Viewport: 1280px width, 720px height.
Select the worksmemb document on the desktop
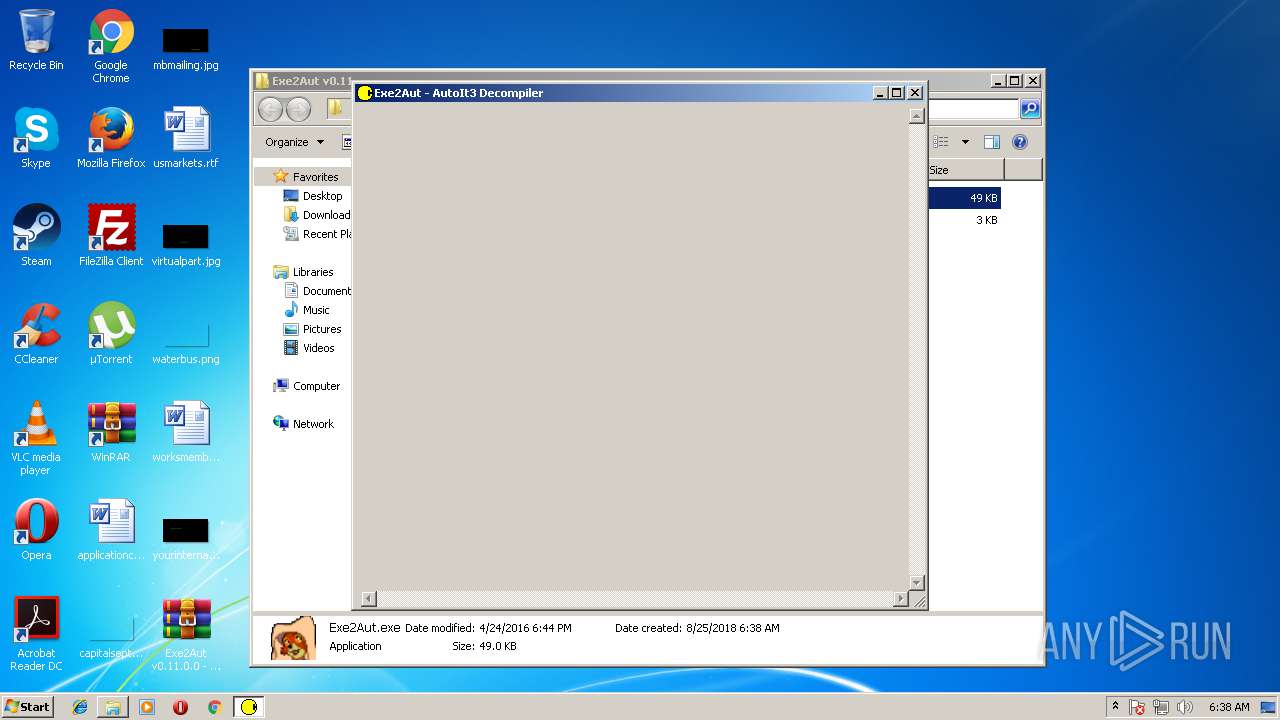coord(186,432)
